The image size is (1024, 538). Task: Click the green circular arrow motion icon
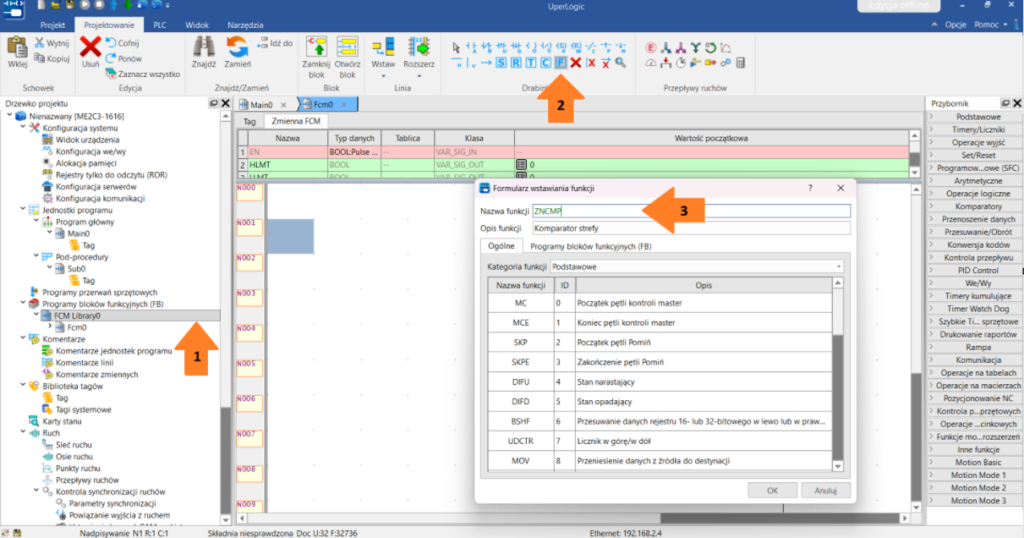(711, 47)
